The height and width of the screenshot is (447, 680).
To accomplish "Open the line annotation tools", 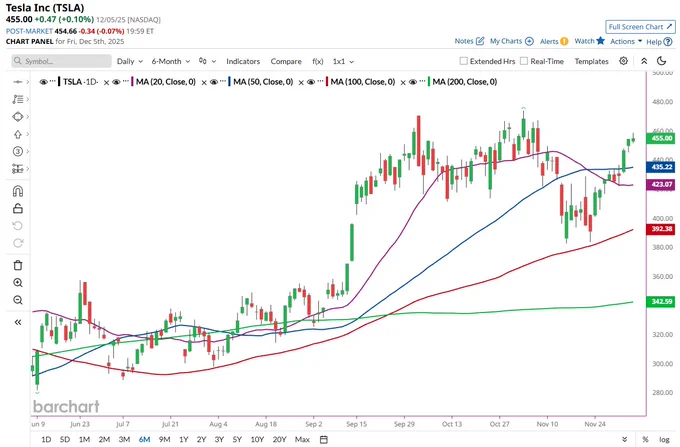I will (17, 99).
